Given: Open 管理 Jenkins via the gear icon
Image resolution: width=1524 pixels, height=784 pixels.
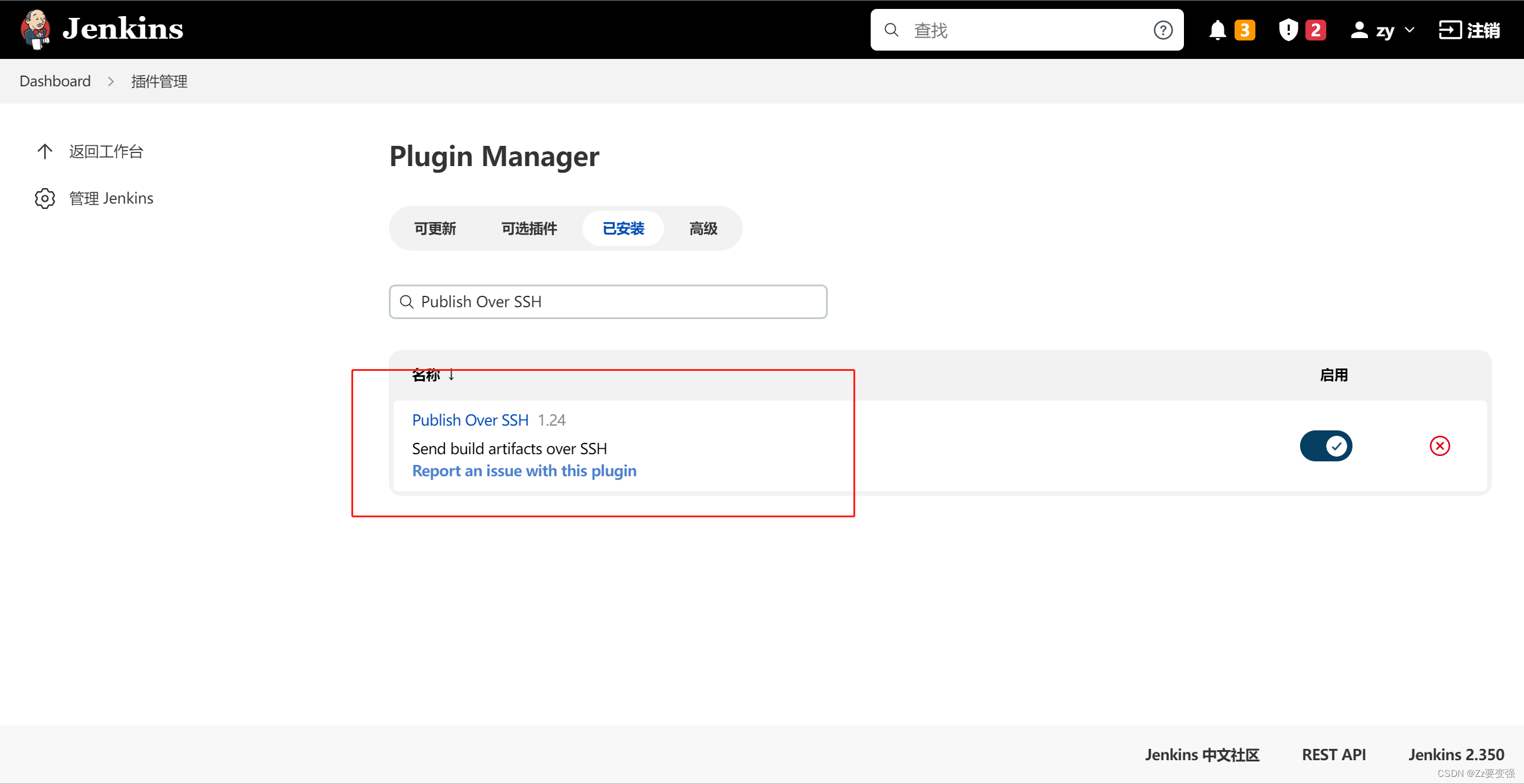Looking at the screenshot, I should pyautogui.click(x=45, y=198).
